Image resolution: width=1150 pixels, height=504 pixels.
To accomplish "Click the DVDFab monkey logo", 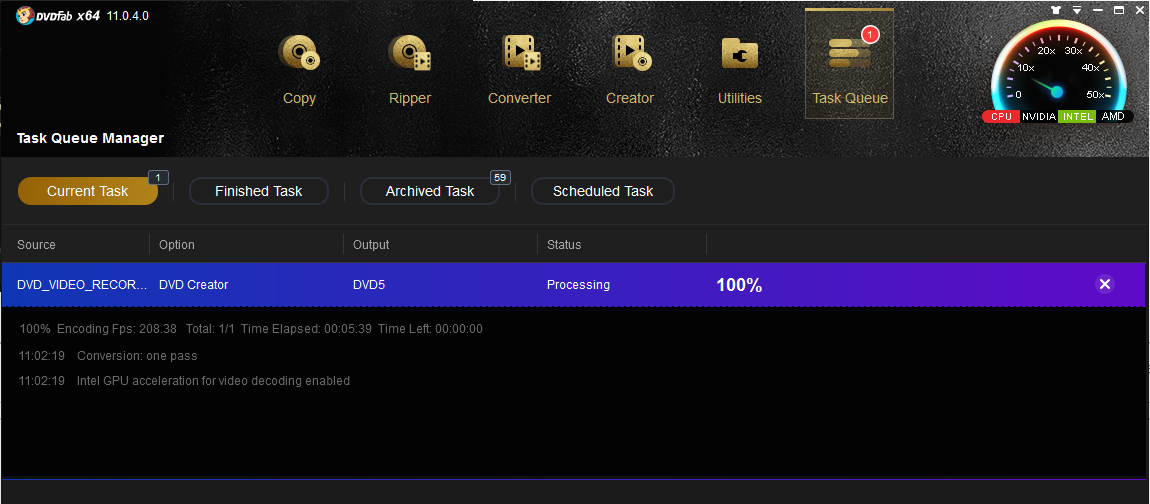I will 25,15.
